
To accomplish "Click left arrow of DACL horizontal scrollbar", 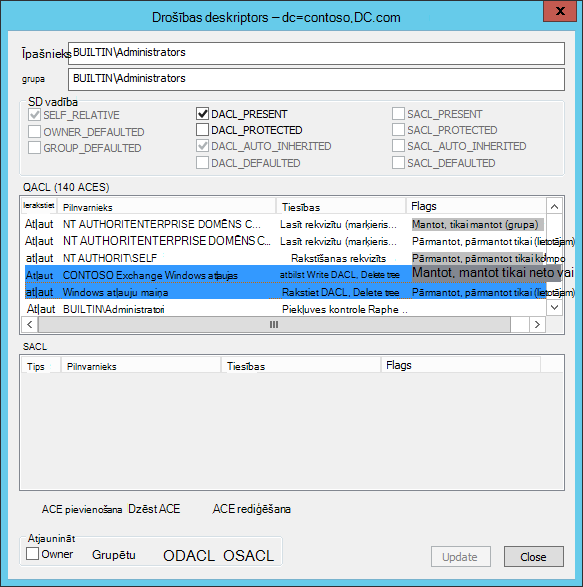I will pos(30,324).
